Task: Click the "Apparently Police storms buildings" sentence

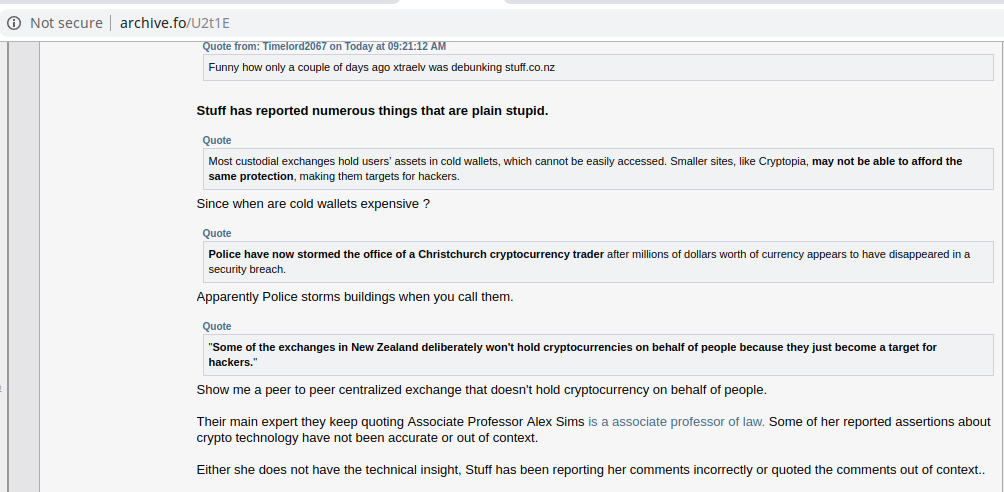Action: 355,297
